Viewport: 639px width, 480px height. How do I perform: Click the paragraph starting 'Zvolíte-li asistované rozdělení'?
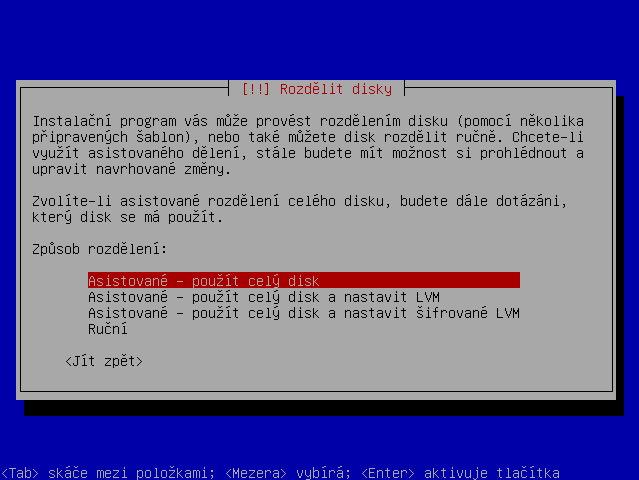click(300, 209)
